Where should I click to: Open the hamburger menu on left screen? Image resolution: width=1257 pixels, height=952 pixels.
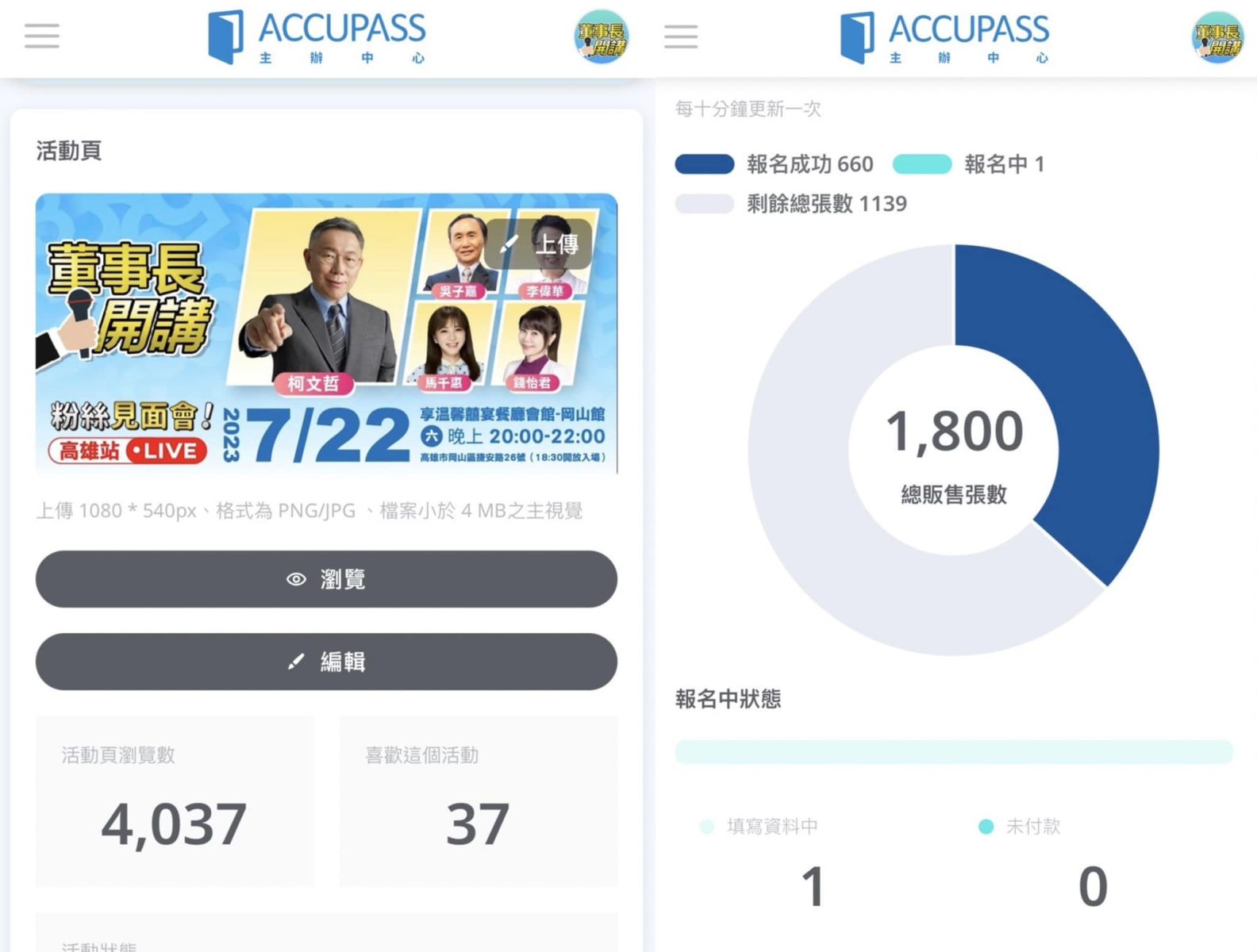[42, 36]
